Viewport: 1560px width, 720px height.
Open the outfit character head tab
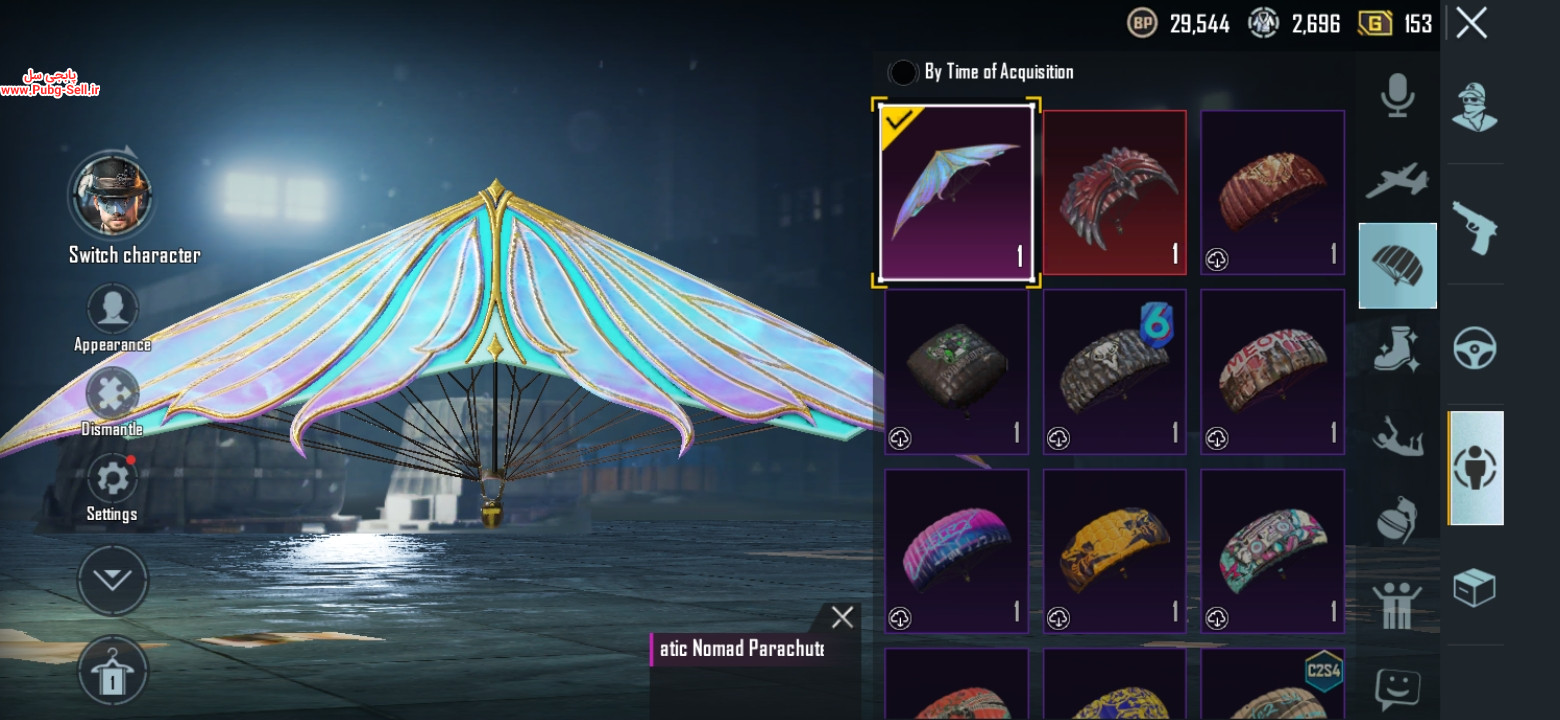click(x=1475, y=107)
